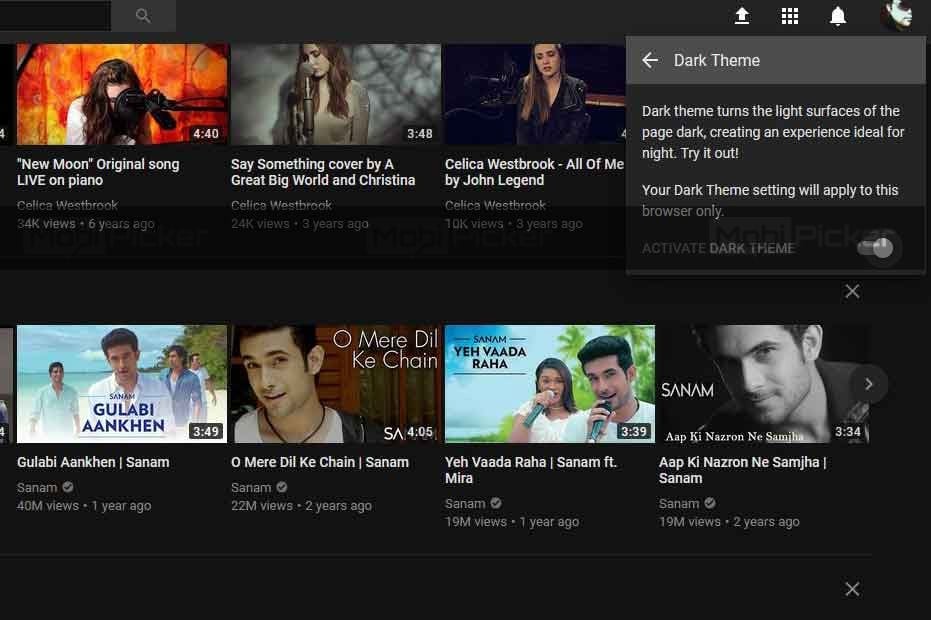Dismiss the Celica Westbrook shelf with X
The image size is (931, 620).
click(852, 291)
